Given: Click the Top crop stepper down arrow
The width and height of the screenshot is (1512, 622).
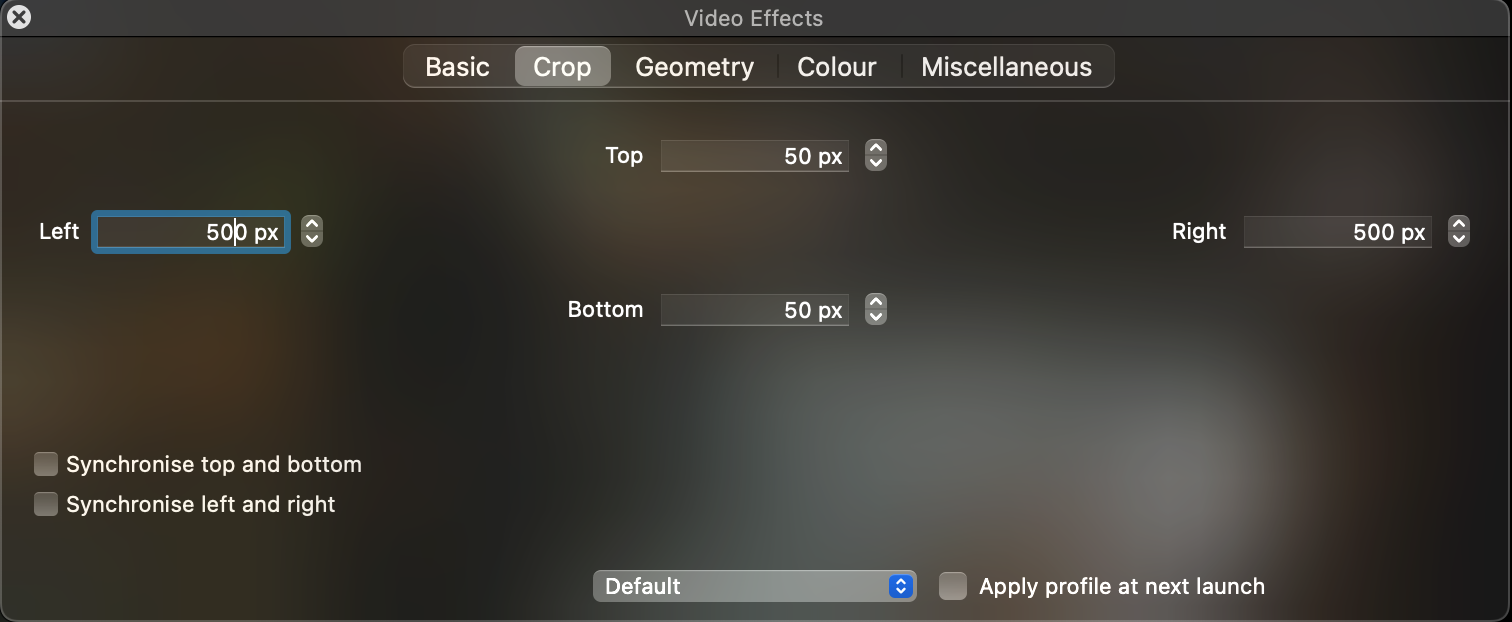Looking at the screenshot, I should click(876, 162).
